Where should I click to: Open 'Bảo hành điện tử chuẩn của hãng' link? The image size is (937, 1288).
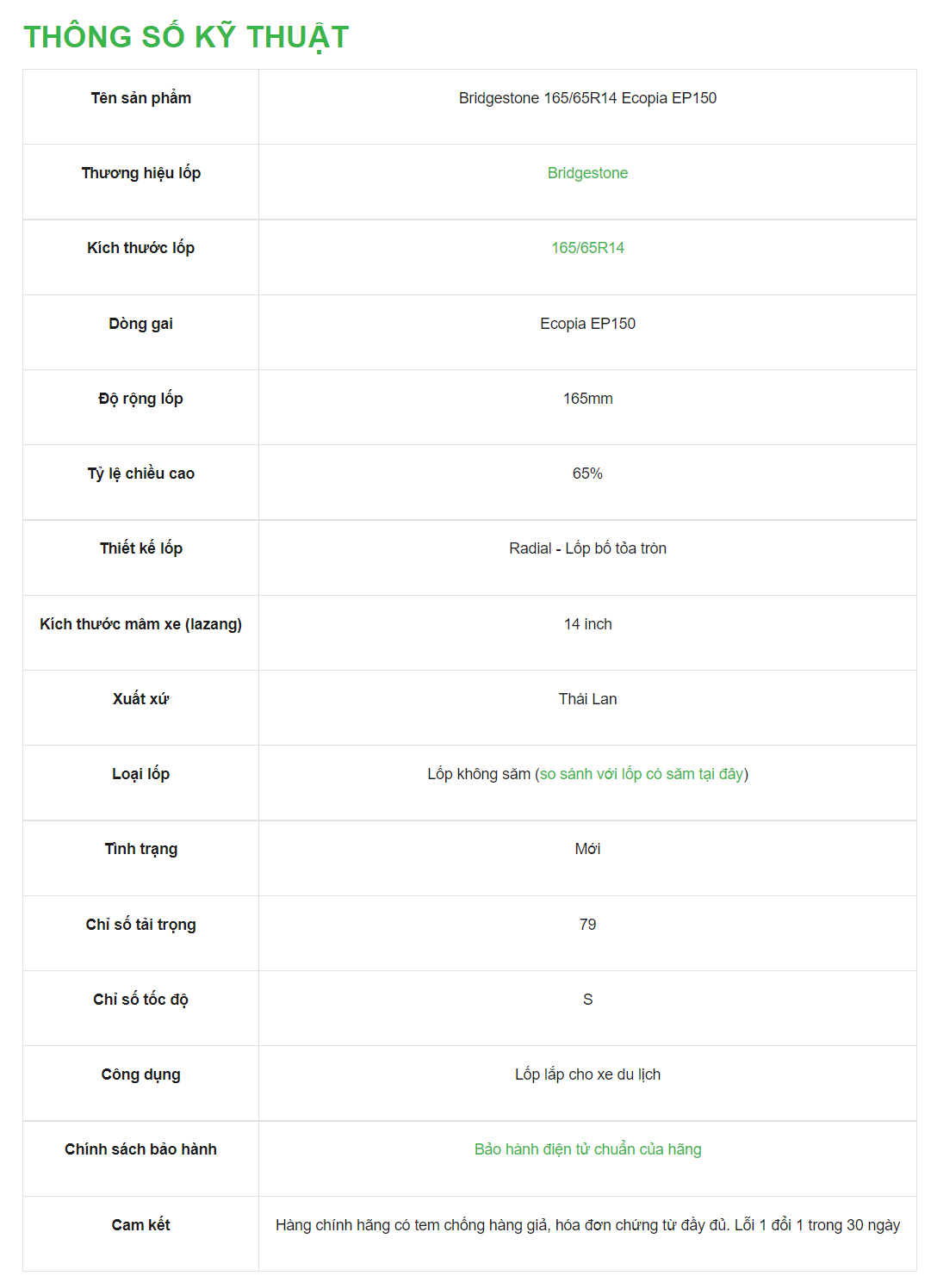point(587,1149)
